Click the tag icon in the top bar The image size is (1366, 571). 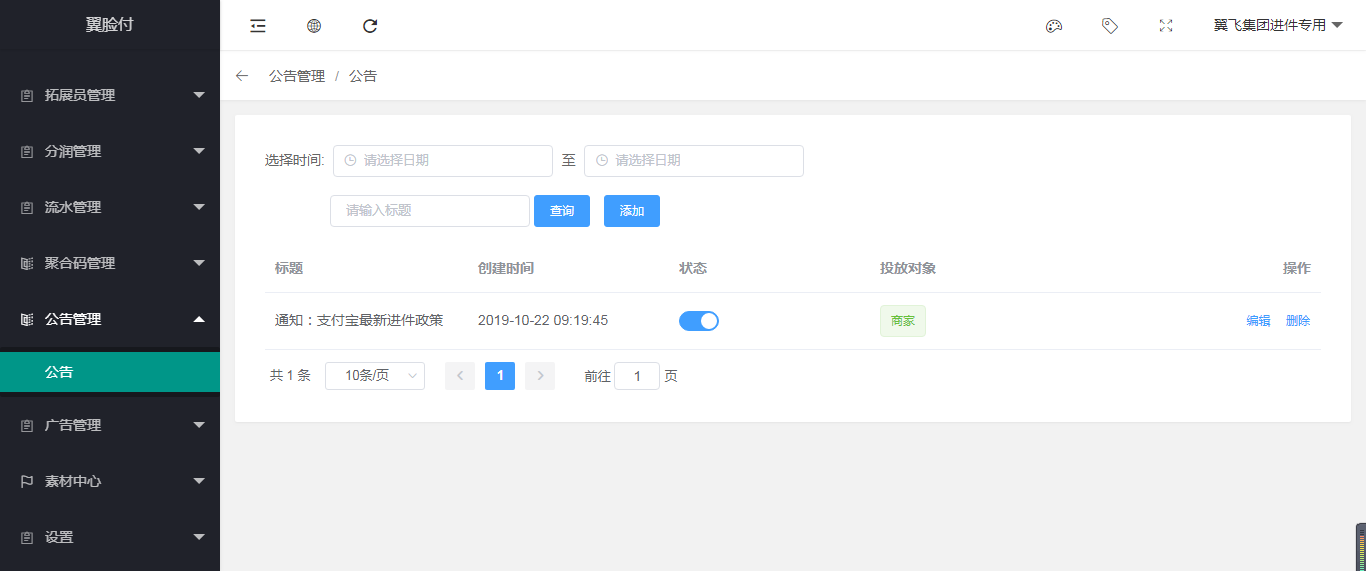pos(1110,26)
